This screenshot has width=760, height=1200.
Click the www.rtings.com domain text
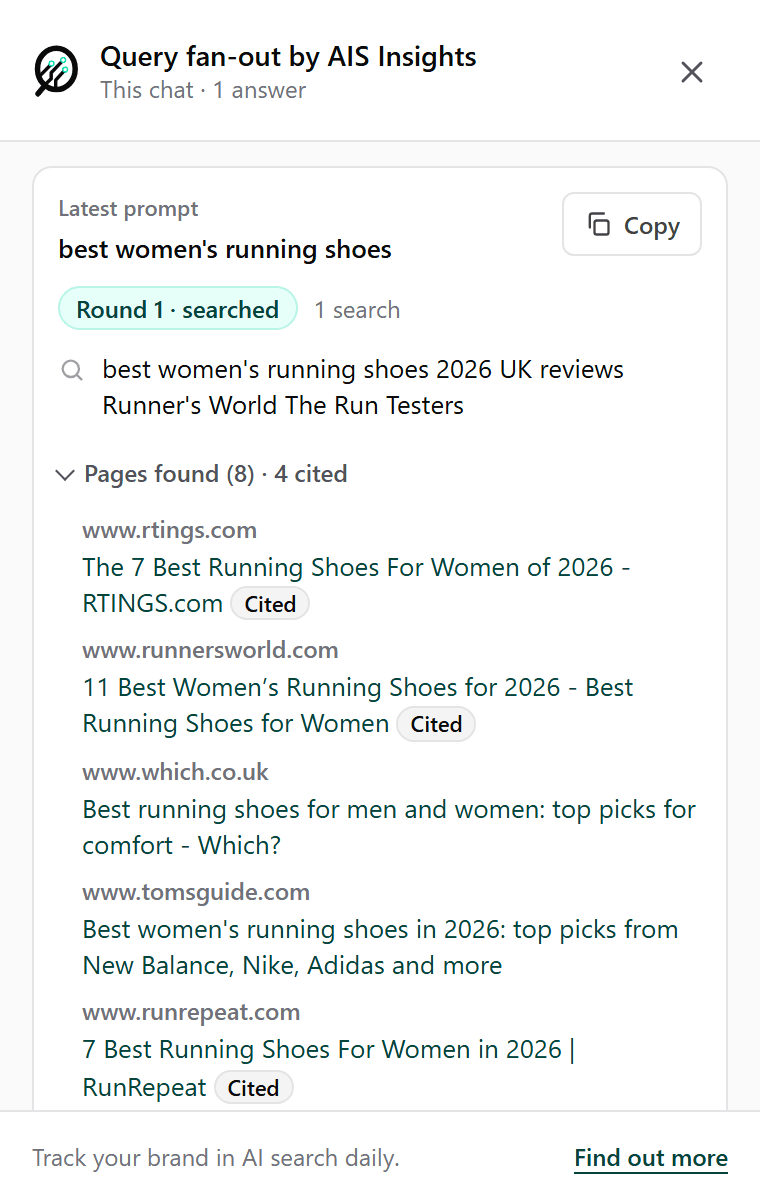(169, 530)
